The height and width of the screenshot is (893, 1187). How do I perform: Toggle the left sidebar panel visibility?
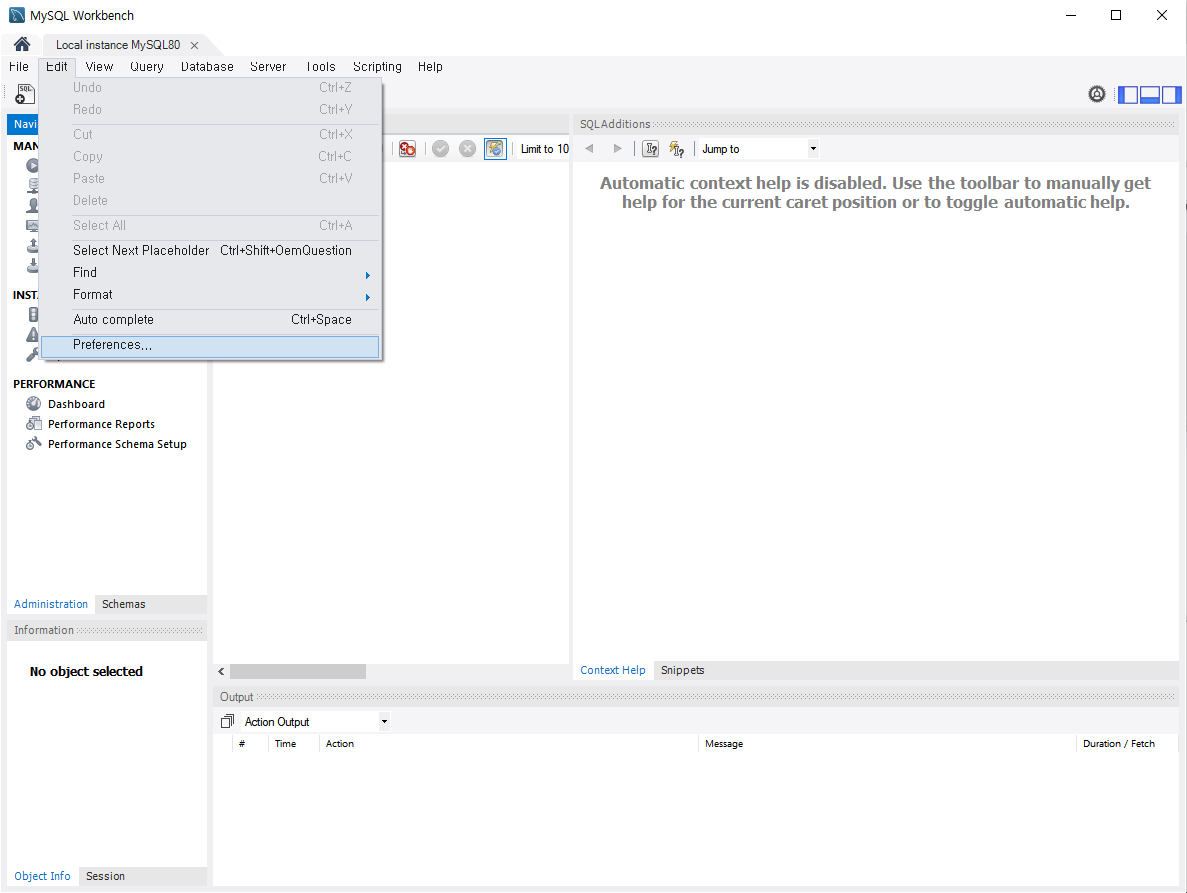[1129, 95]
